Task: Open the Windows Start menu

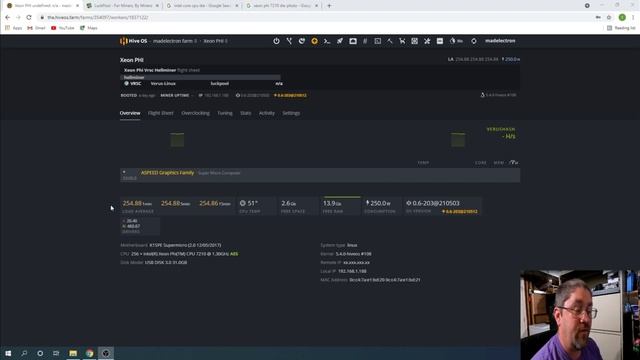Action: 8,353
